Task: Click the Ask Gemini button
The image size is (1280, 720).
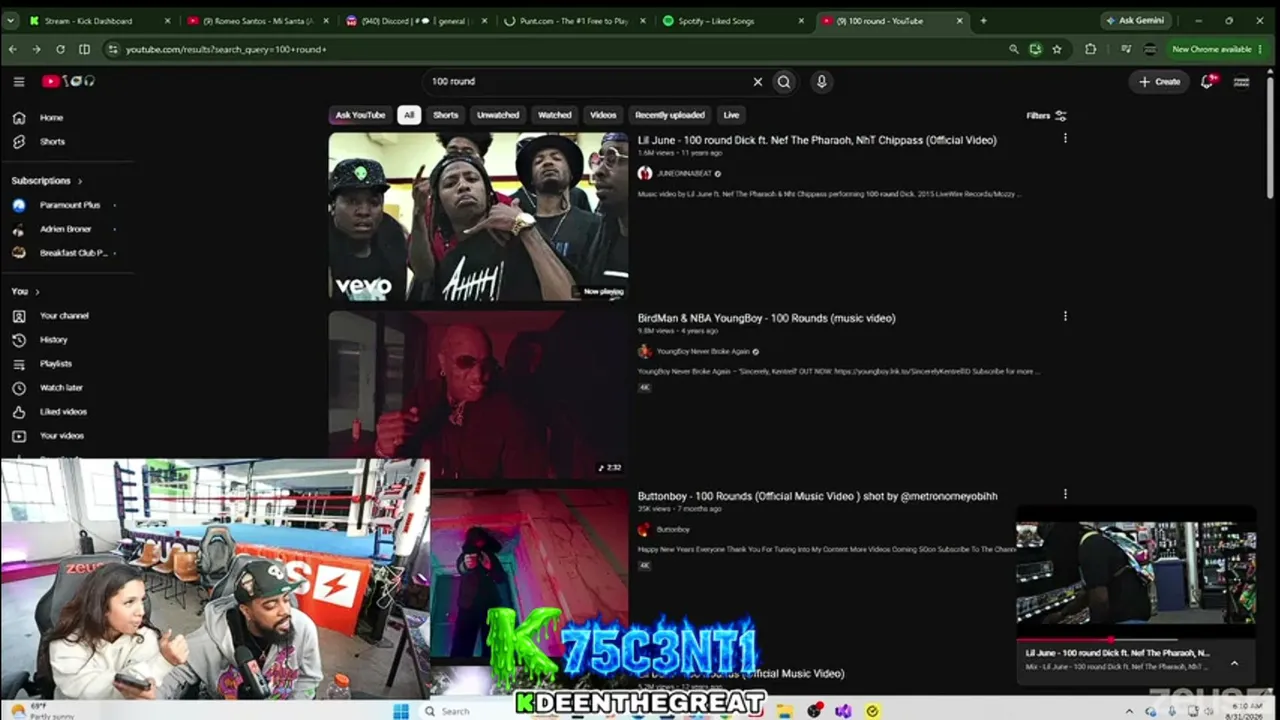Action: 1136,20
